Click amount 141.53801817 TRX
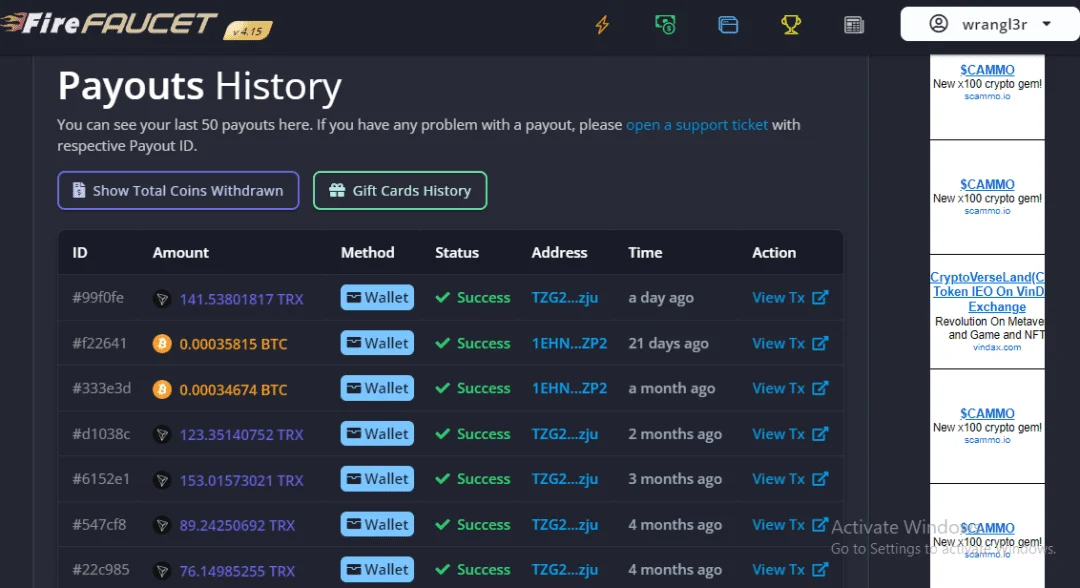The width and height of the screenshot is (1080, 588). (x=241, y=299)
